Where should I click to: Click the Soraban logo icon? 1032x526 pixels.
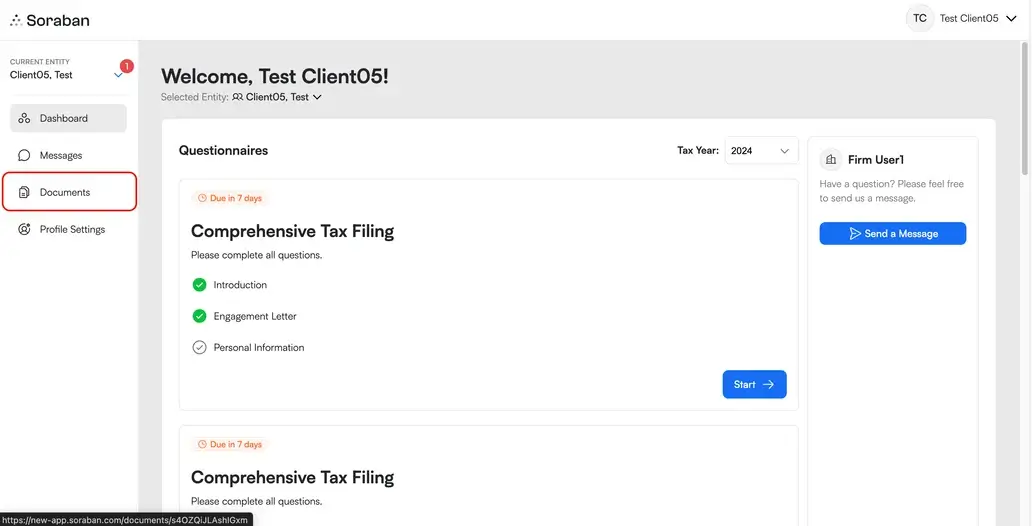[x=15, y=19]
